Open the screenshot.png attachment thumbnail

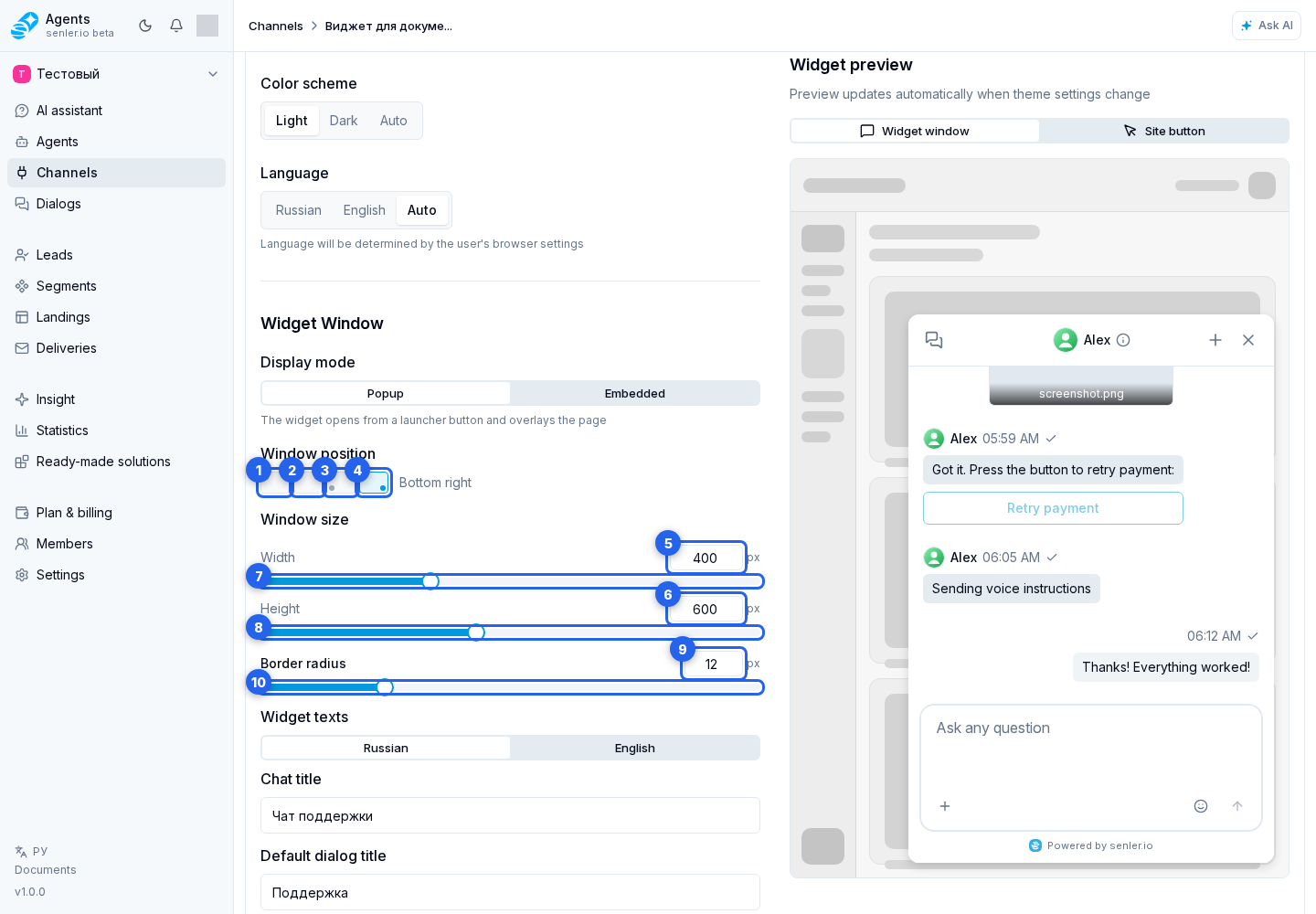click(1081, 386)
